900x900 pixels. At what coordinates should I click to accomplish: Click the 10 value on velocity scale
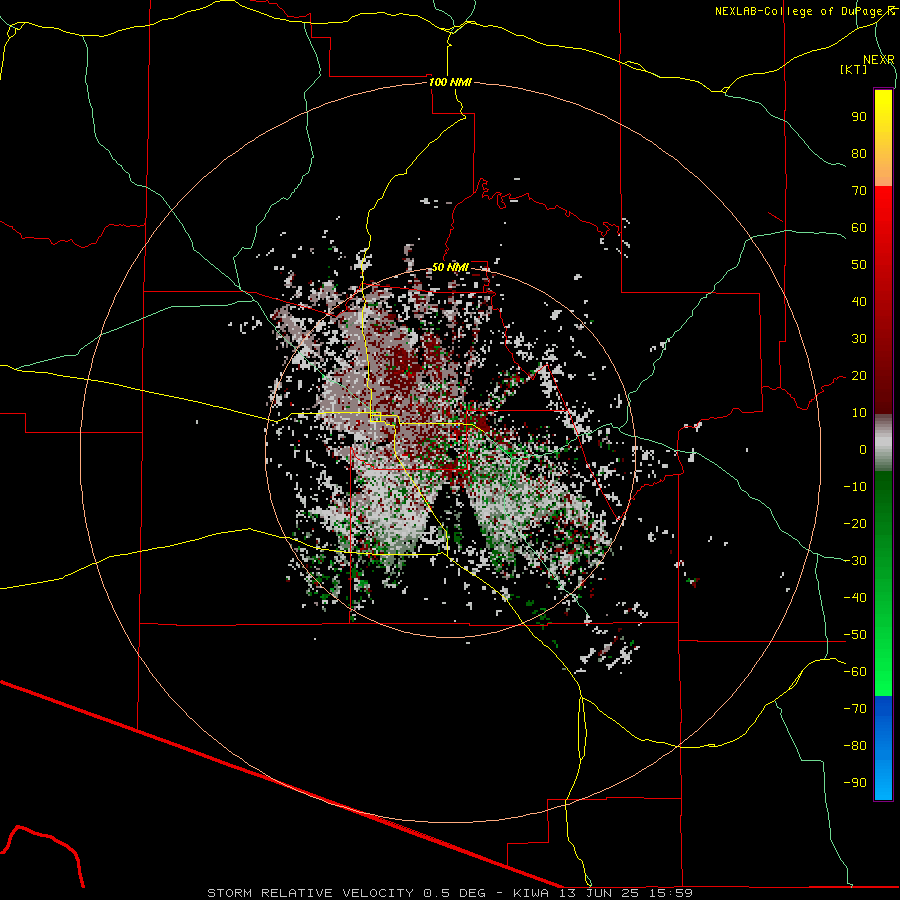(859, 413)
